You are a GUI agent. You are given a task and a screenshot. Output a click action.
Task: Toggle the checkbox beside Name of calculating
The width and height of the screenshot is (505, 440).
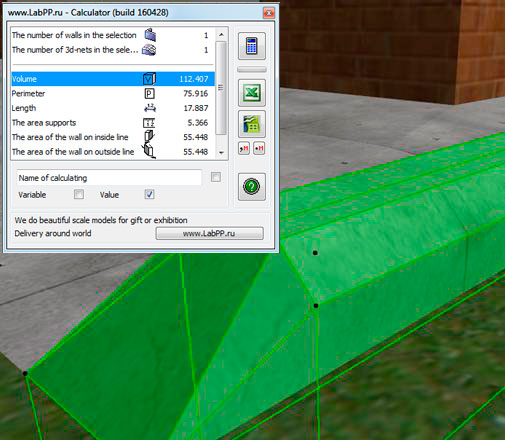click(x=216, y=177)
